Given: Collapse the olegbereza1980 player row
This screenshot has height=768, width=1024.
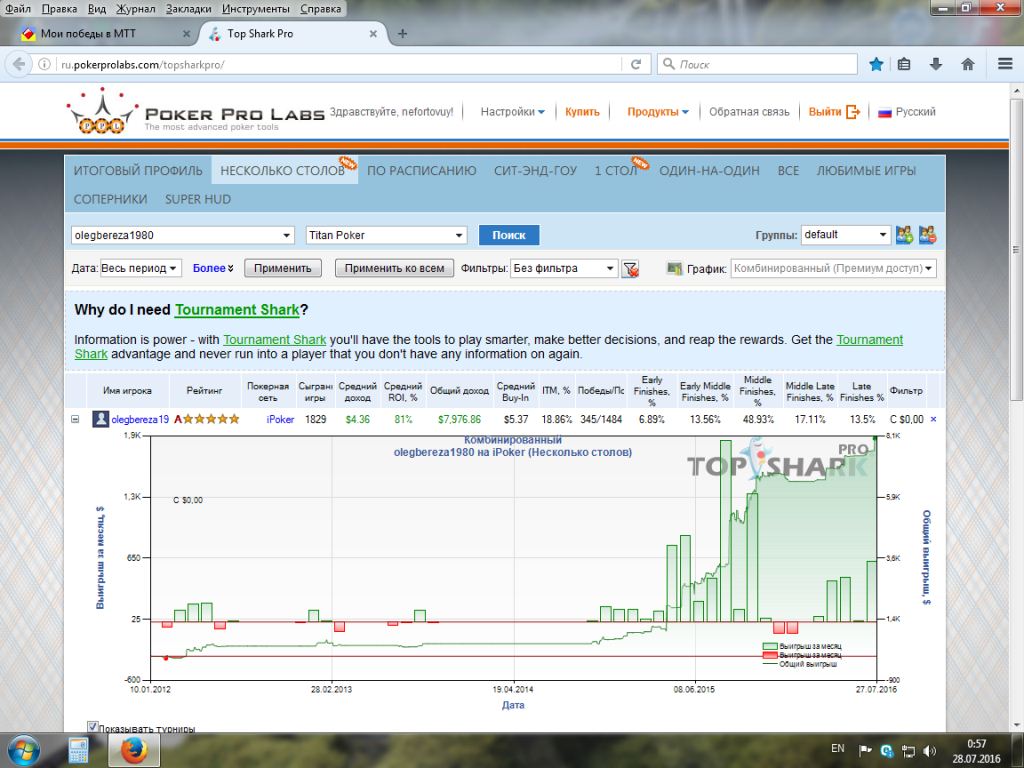Looking at the screenshot, I should point(75,419).
